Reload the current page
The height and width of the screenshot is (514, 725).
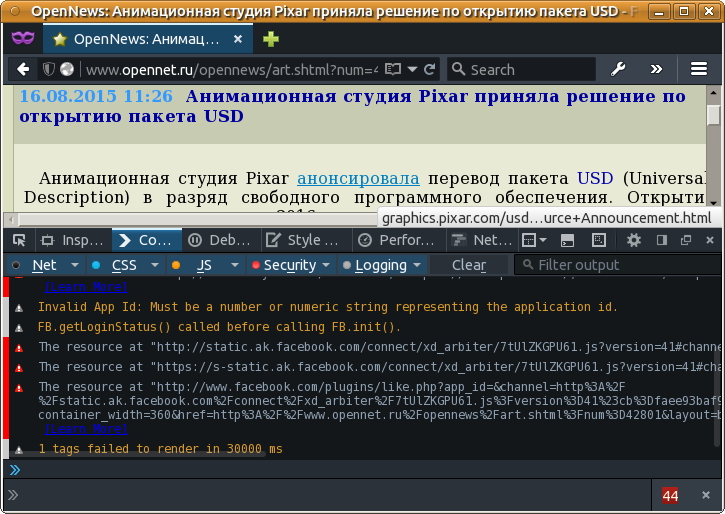pyautogui.click(x=430, y=69)
